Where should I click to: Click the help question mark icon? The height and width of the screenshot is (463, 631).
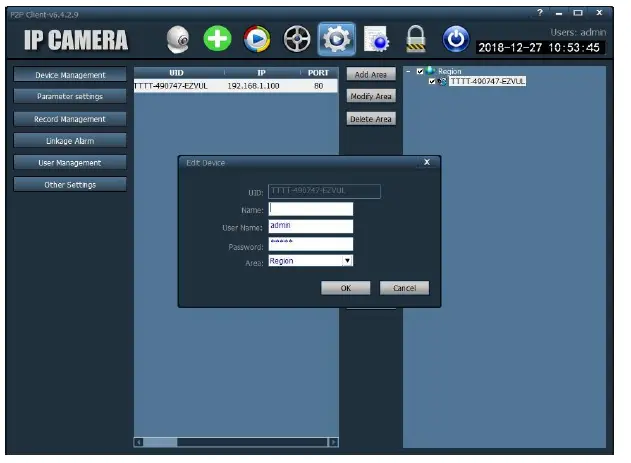pyautogui.click(x=540, y=12)
